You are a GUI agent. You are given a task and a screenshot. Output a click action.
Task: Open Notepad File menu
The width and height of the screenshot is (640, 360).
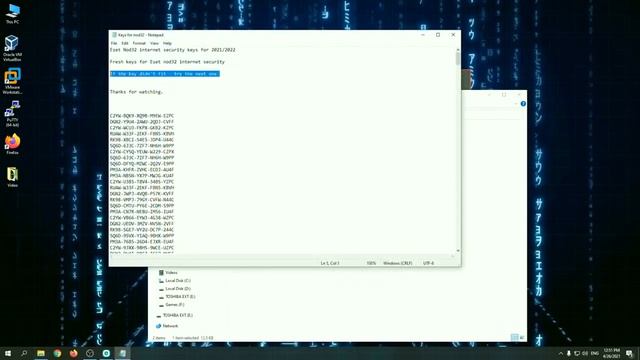114,43
